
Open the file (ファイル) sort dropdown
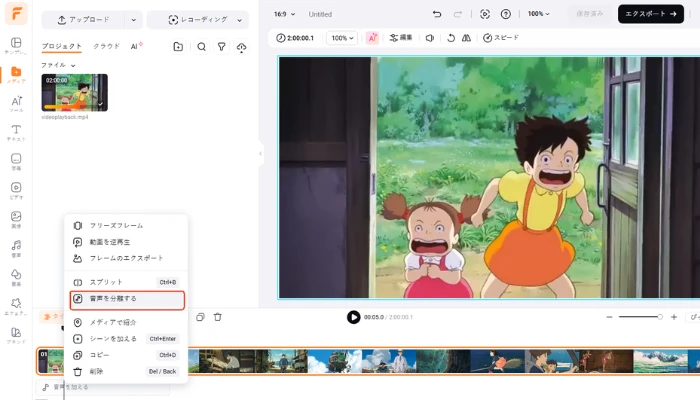tap(58, 65)
